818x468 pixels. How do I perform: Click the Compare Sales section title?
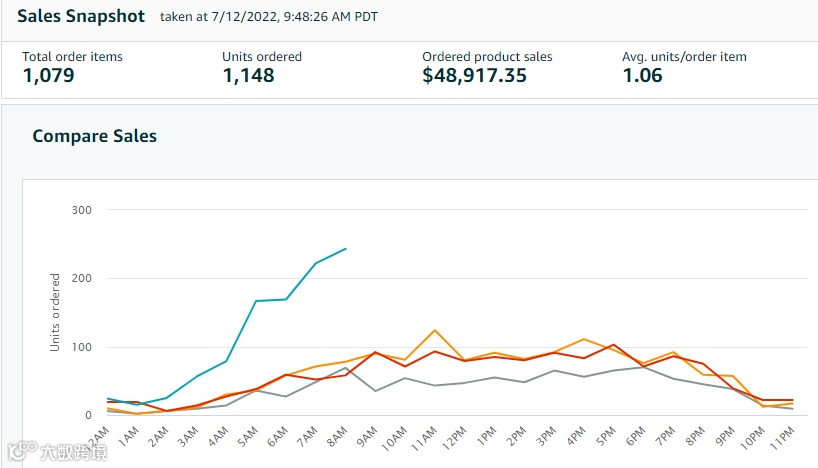click(95, 136)
